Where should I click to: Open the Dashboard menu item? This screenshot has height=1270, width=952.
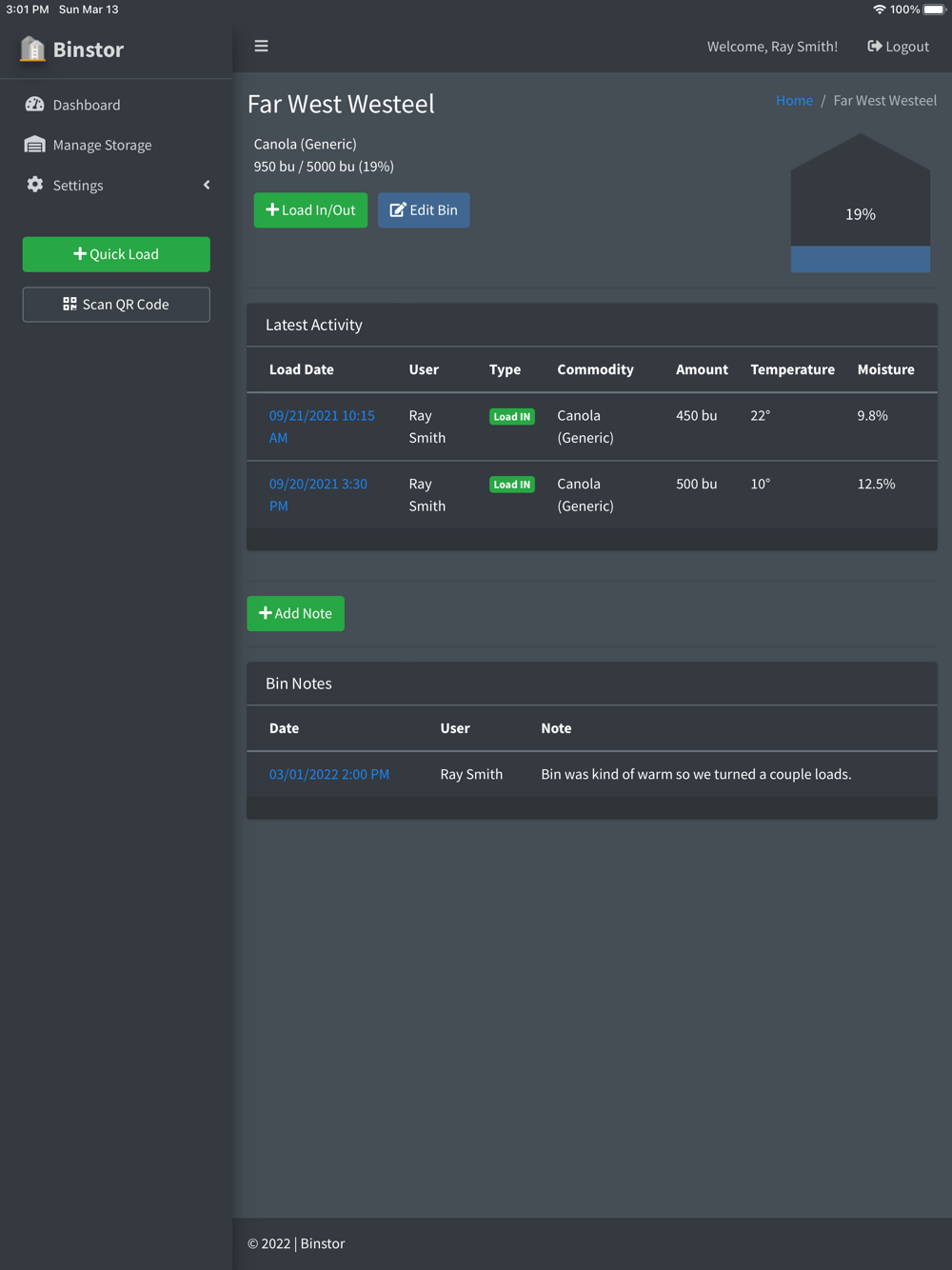pos(87,105)
